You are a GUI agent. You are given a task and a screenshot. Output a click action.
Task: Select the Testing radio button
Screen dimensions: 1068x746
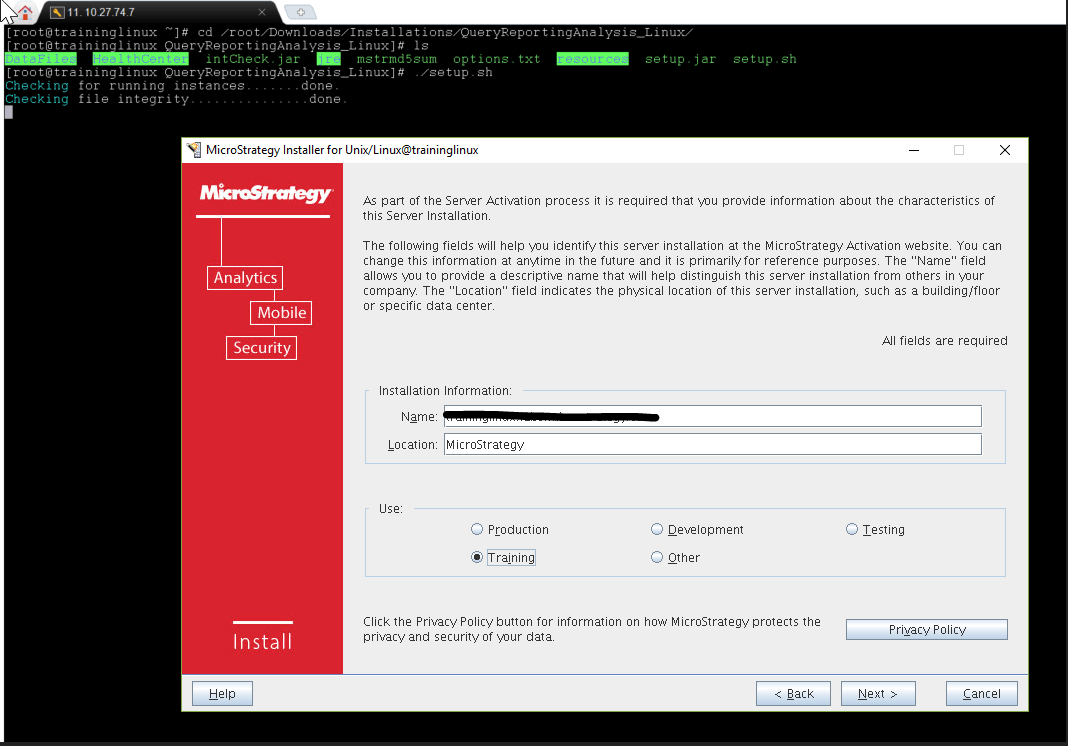click(x=852, y=530)
